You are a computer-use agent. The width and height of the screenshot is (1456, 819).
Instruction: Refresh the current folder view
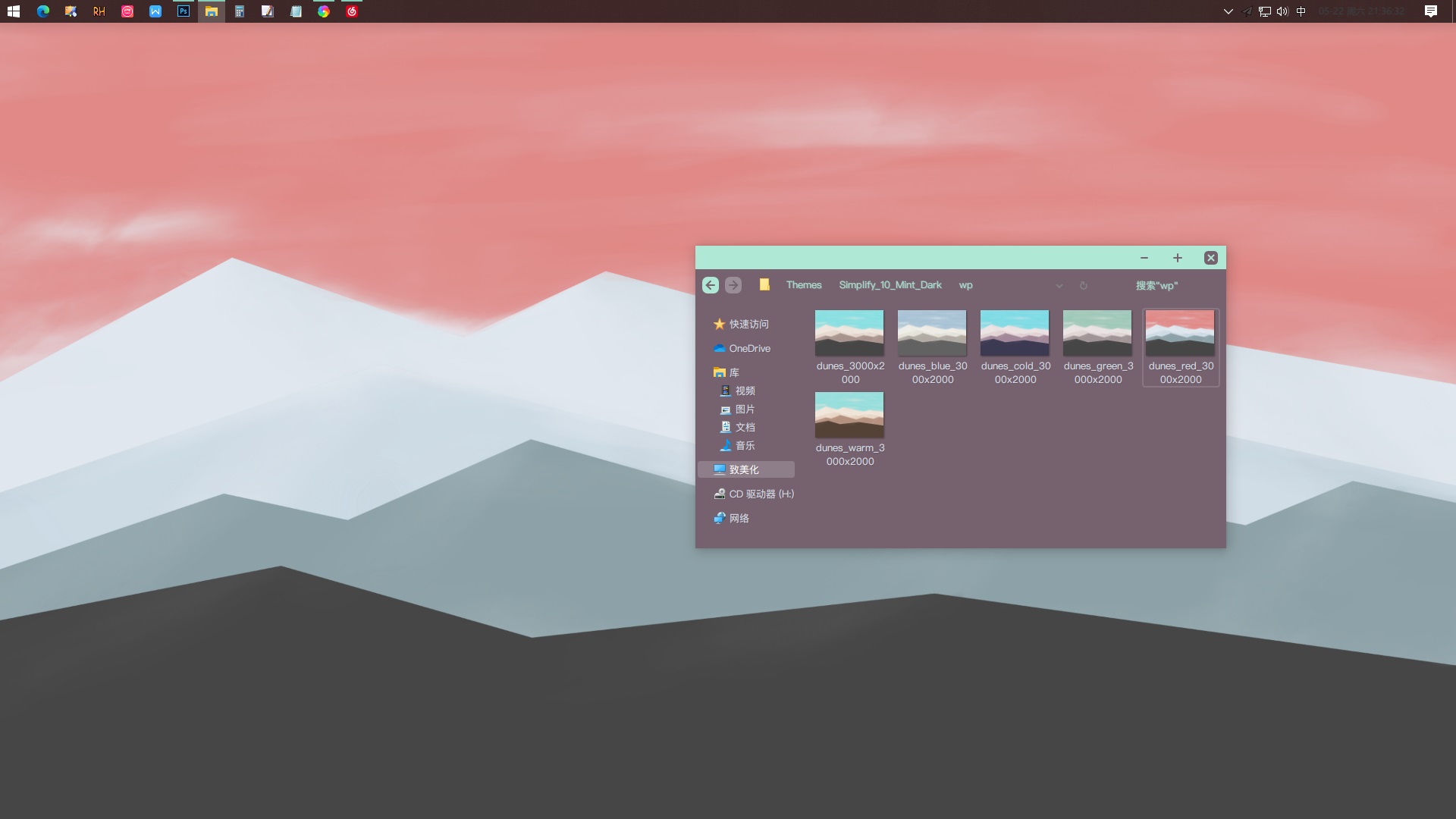[x=1084, y=286]
